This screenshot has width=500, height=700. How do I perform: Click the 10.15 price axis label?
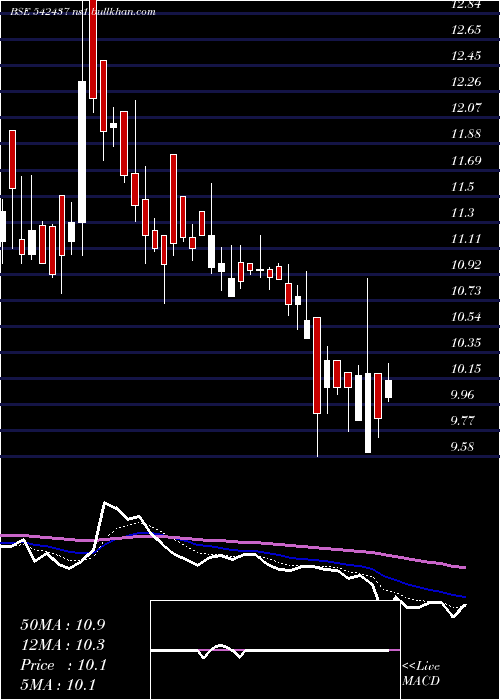click(466, 369)
